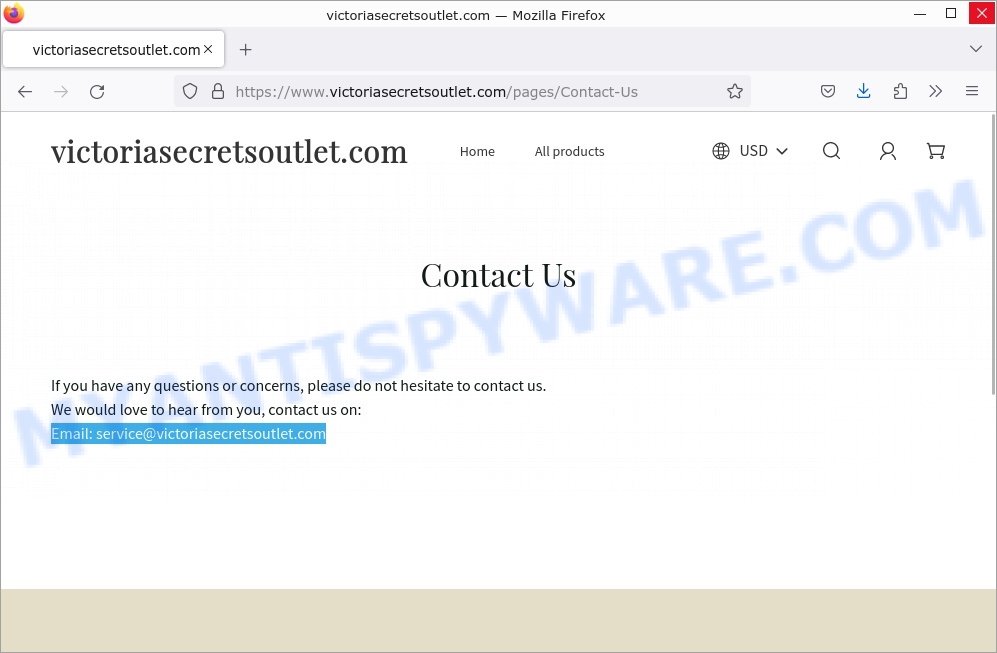The image size is (997, 653).
Task: Bookmark this page with the star icon
Action: click(x=734, y=91)
